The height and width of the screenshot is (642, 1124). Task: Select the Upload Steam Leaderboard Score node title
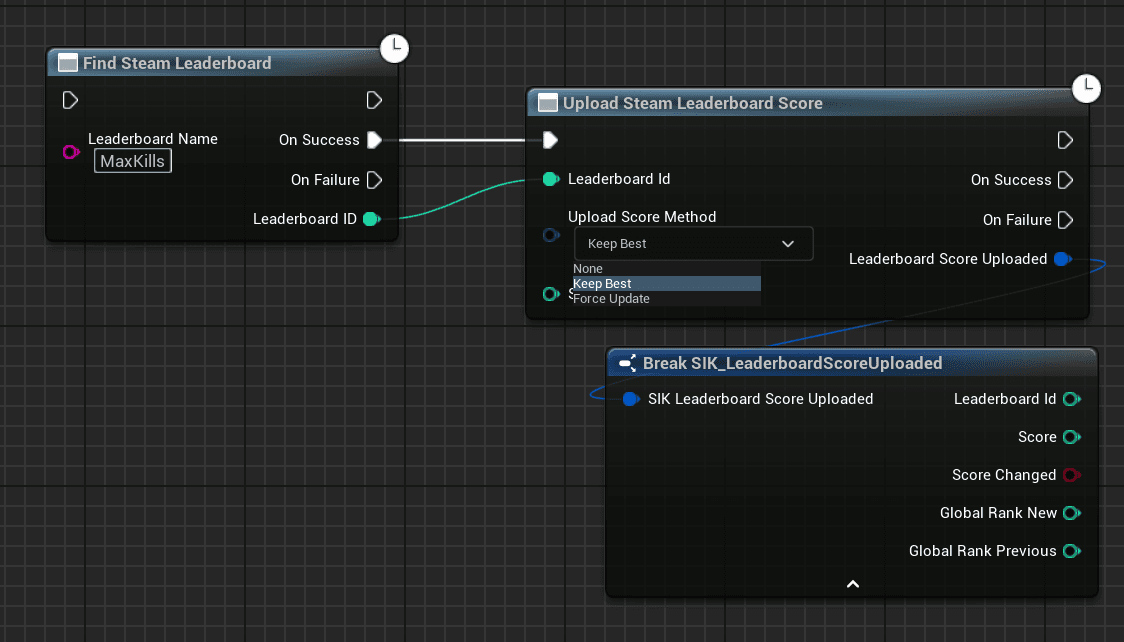click(692, 103)
